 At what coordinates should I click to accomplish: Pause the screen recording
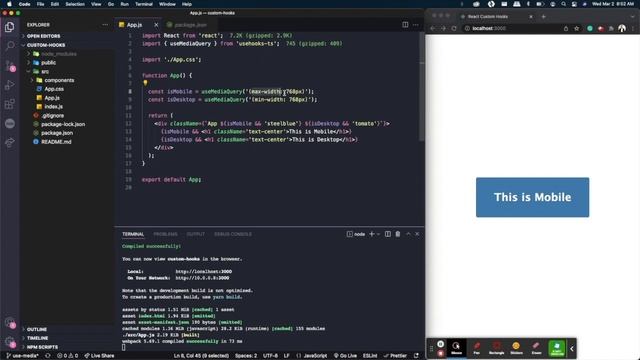point(440,344)
